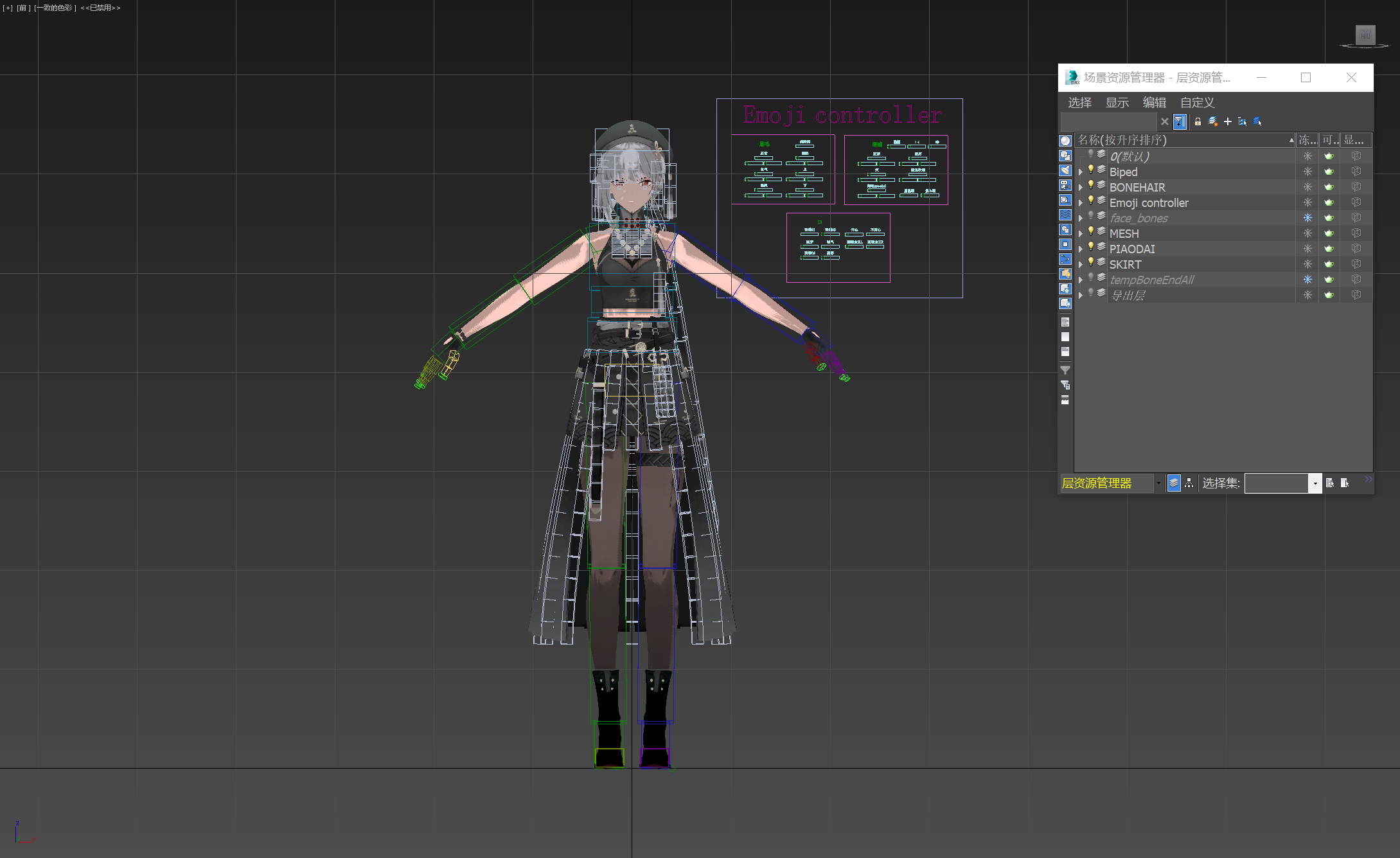Click the invert display icon in sidebar
The height and width of the screenshot is (858, 1400).
tap(1065, 352)
